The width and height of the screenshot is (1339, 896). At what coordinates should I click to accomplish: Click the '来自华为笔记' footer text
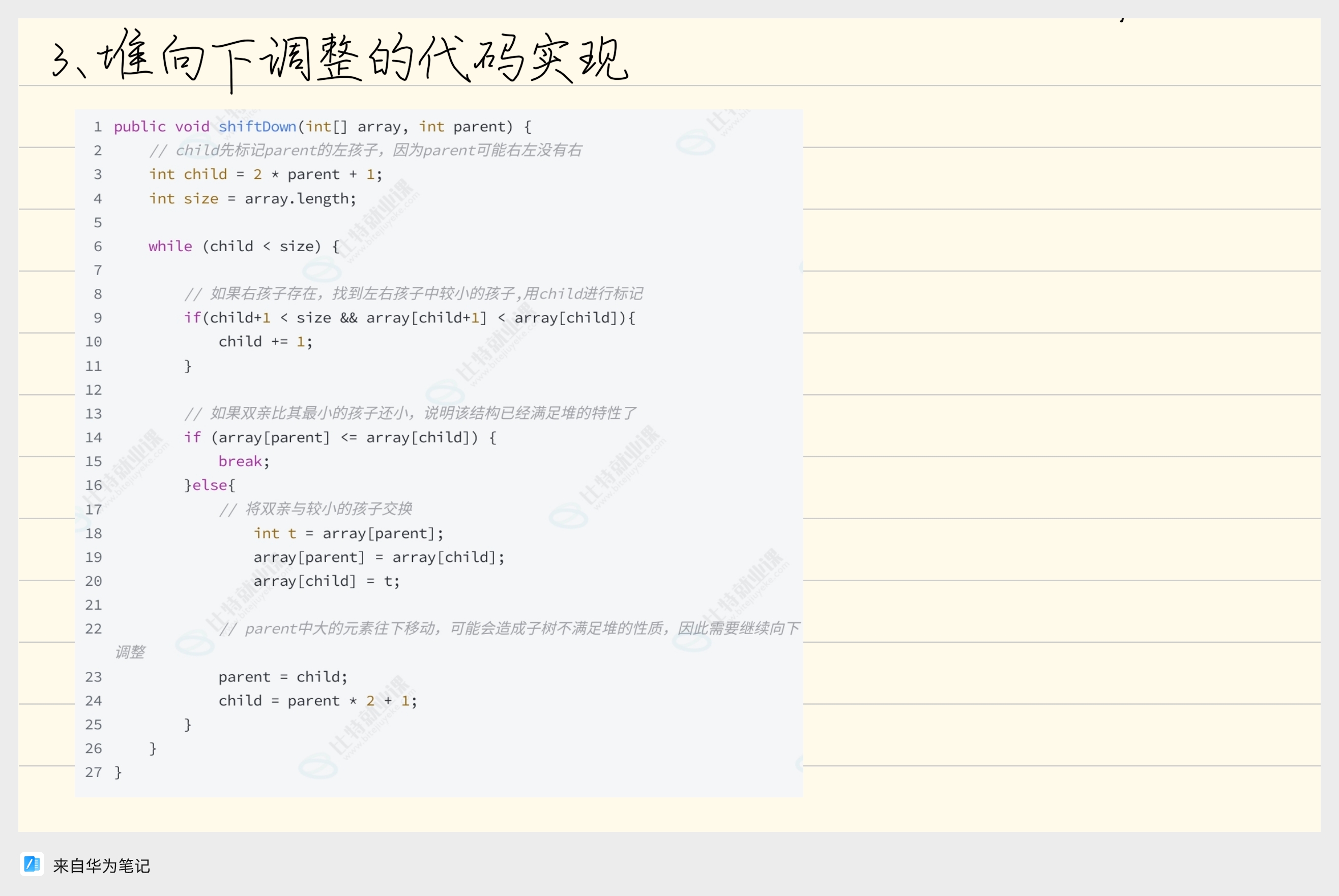tap(101, 865)
